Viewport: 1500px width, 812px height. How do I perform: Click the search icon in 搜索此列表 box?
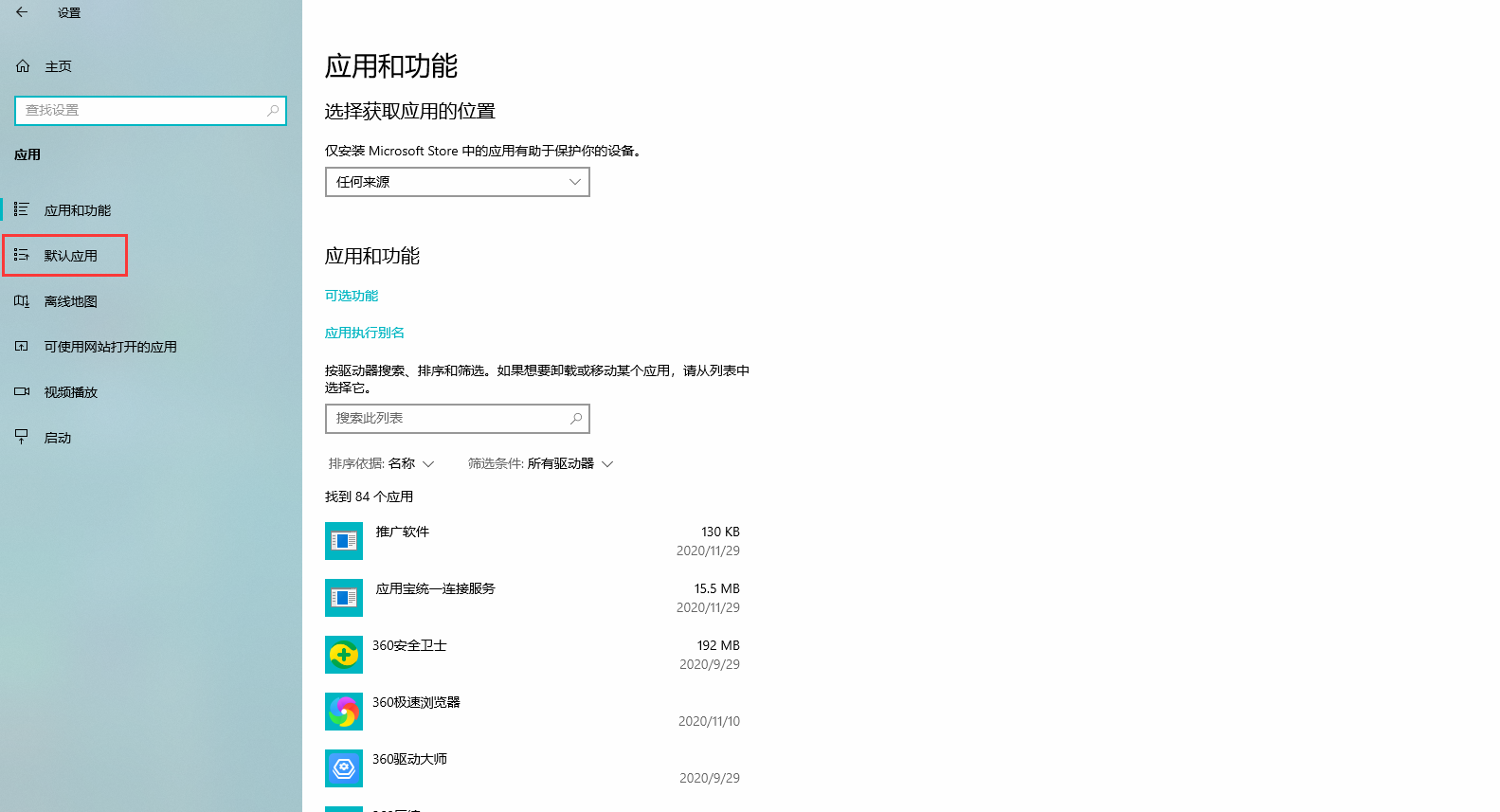[x=576, y=419]
